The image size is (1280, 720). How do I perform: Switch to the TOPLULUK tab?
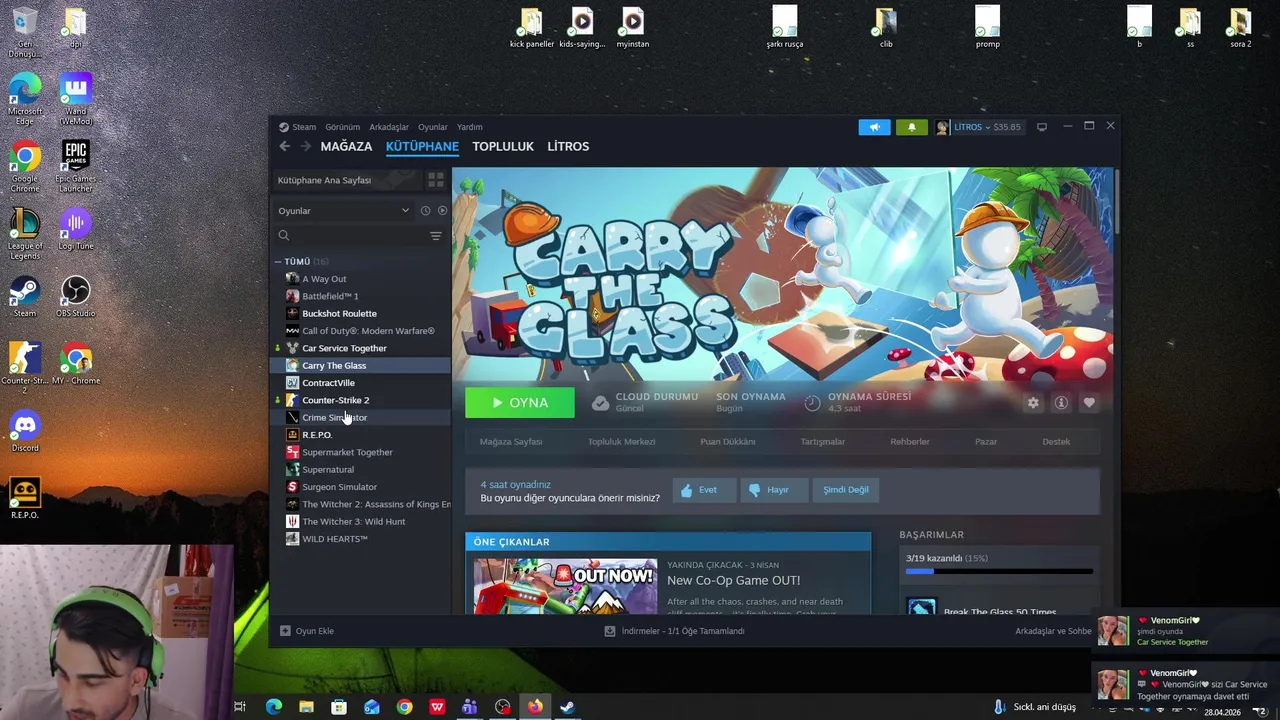503,146
